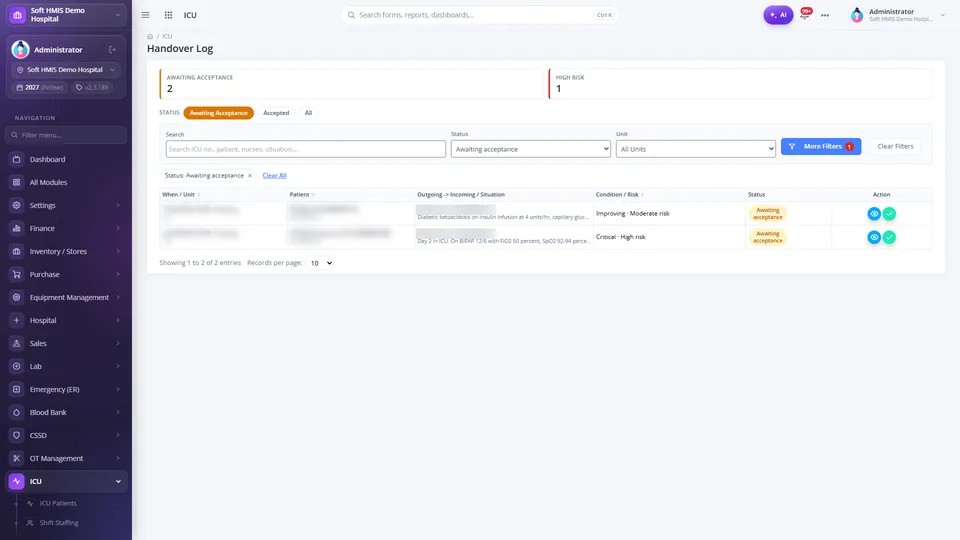960x540 pixels.
Task: Open Dashboard from the sidebar
Action: (x=66, y=159)
